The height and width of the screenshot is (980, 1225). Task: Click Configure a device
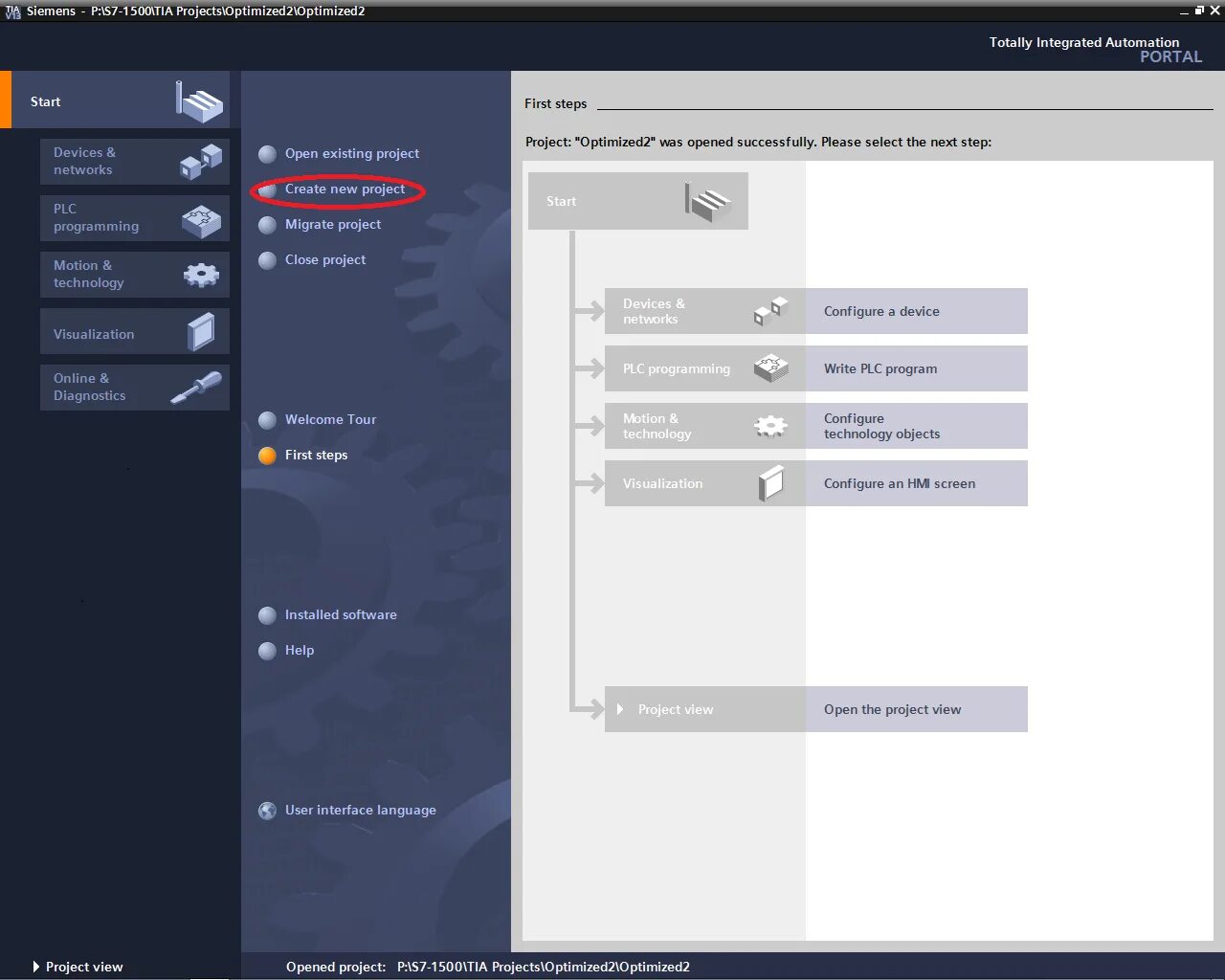click(x=916, y=311)
